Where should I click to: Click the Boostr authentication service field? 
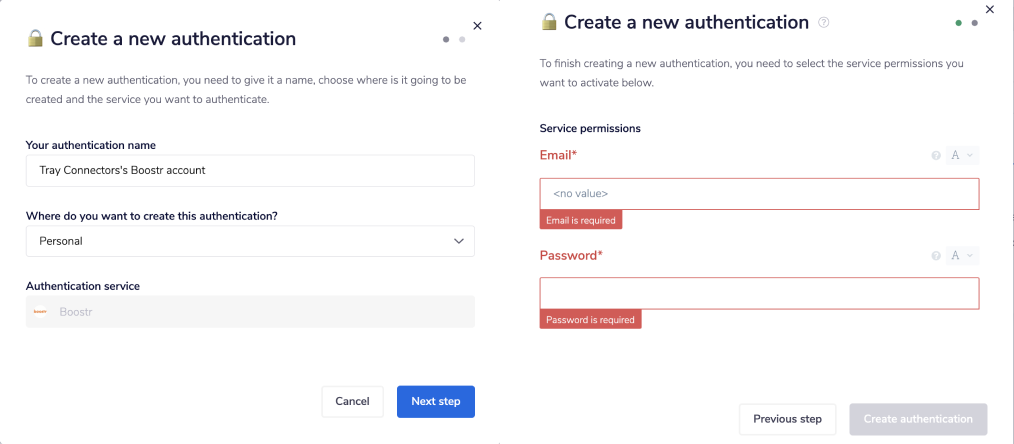250,312
